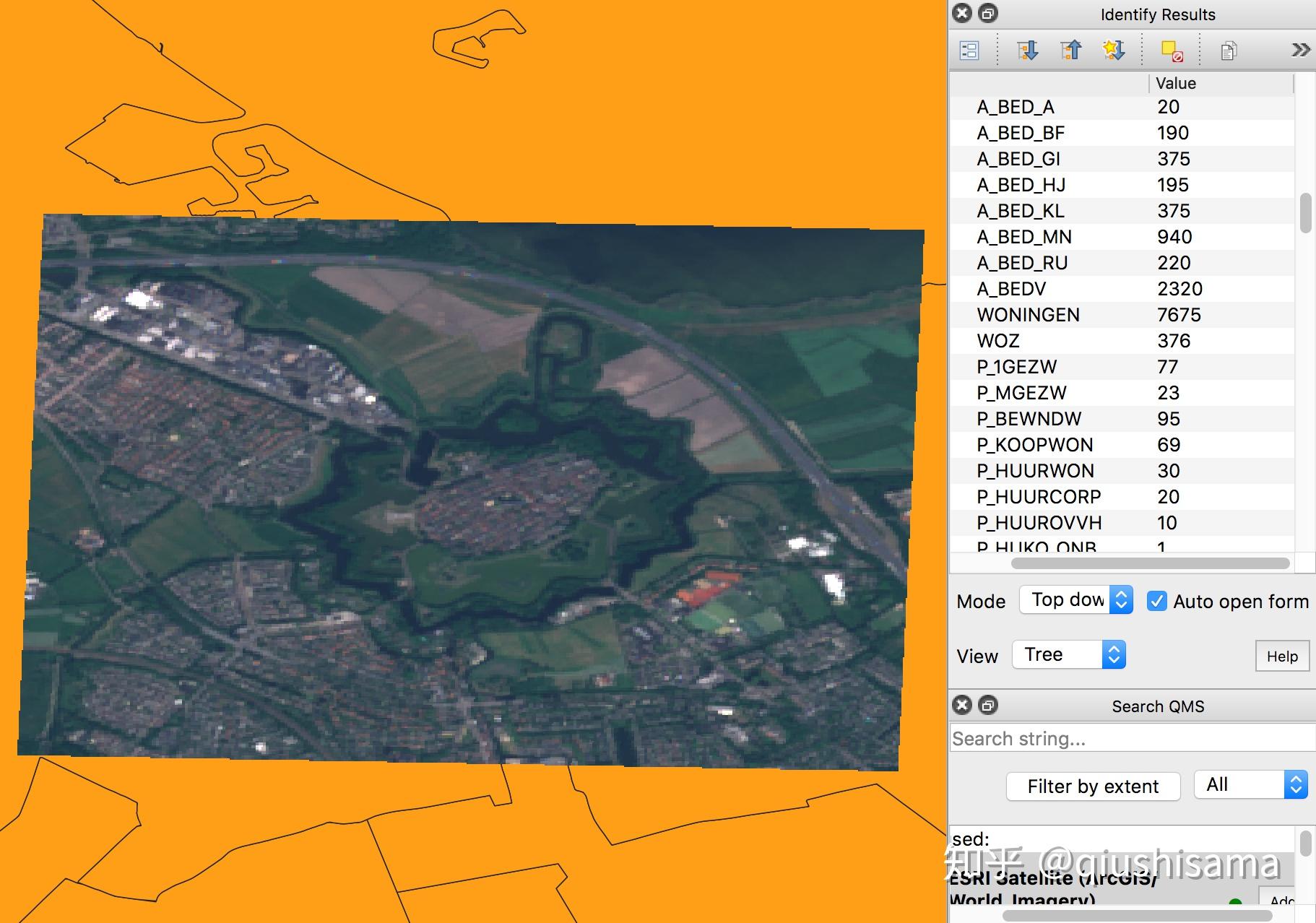Click the value 190 for A_BED_BF
The height and width of the screenshot is (923, 1316).
pos(1173,133)
